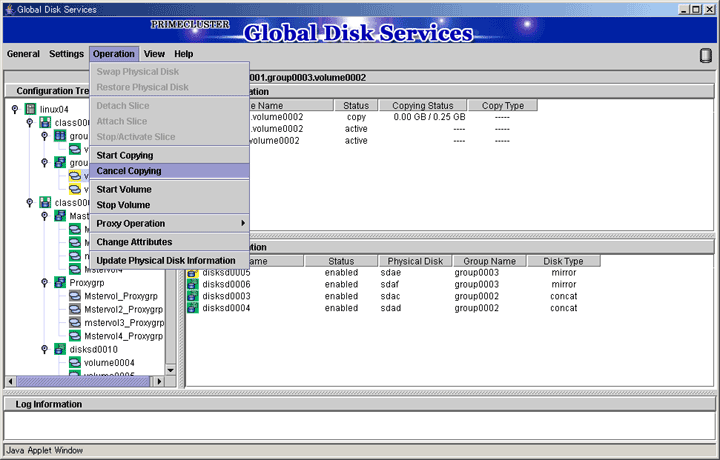Image resolution: width=720 pixels, height=460 pixels.
Task: Collapse the disksd0010 tree node
Action: tap(44, 349)
